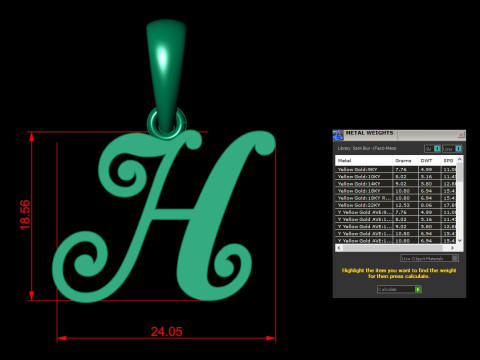Click the metal list scroll down arrow

click(x=460, y=240)
